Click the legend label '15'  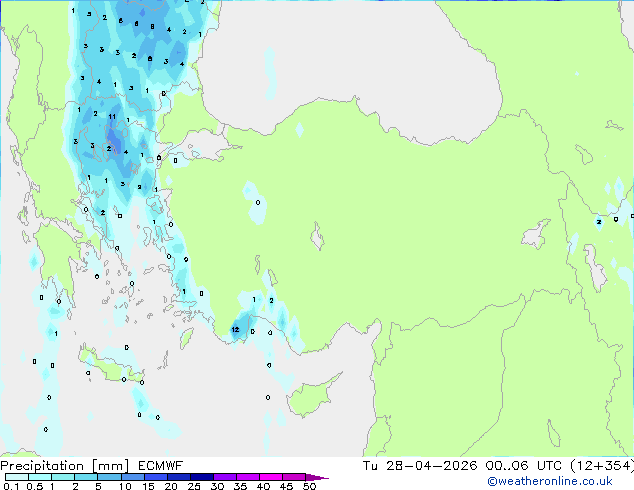(148, 486)
